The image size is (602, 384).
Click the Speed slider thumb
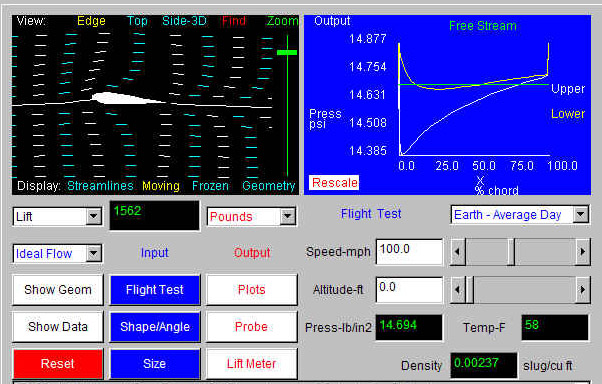click(x=511, y=252)
